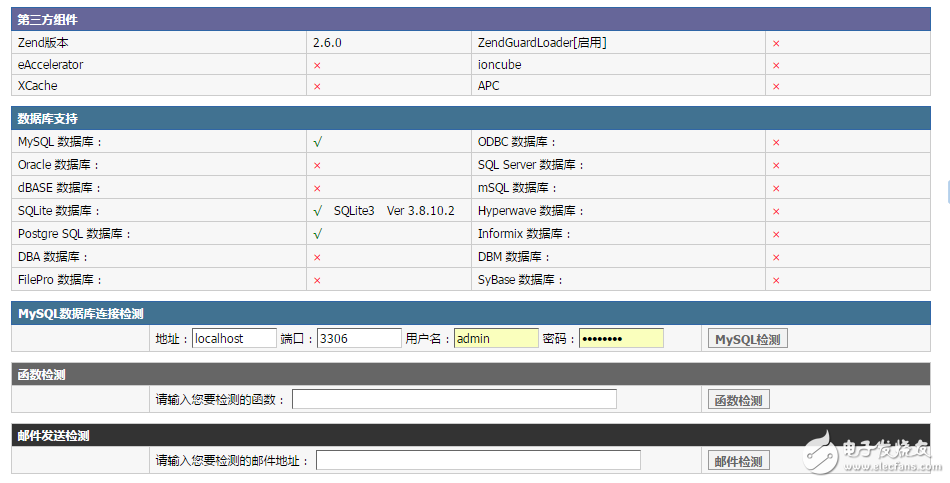Click the 密码 password field
Image resolution: width=950 pixels, height=483 pixels.
coord(621,338)
